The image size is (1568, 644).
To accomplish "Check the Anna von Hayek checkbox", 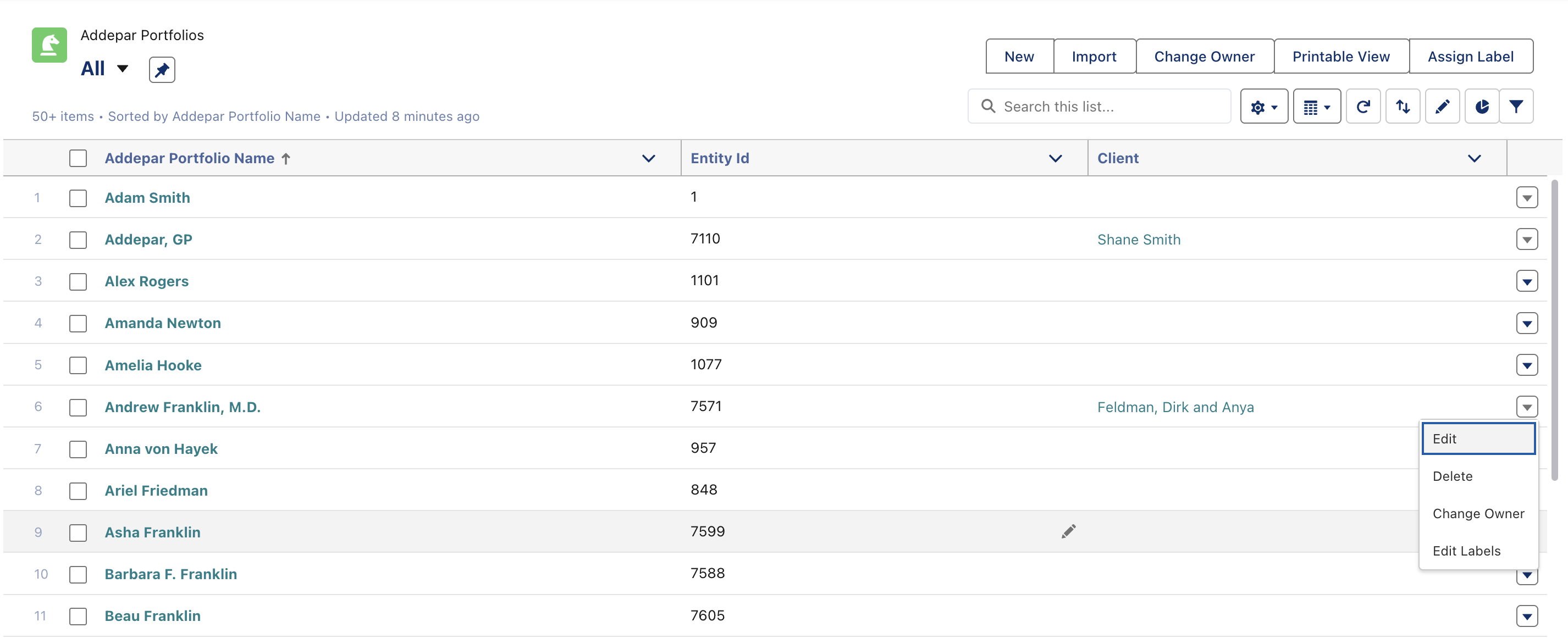I will [x=78, y=449].
